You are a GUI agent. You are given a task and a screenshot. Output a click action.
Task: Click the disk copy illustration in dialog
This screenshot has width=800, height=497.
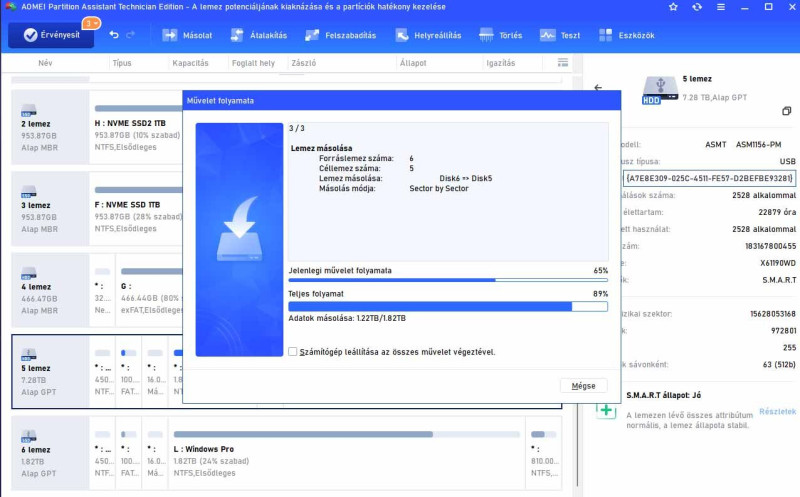tap(239, 239)
